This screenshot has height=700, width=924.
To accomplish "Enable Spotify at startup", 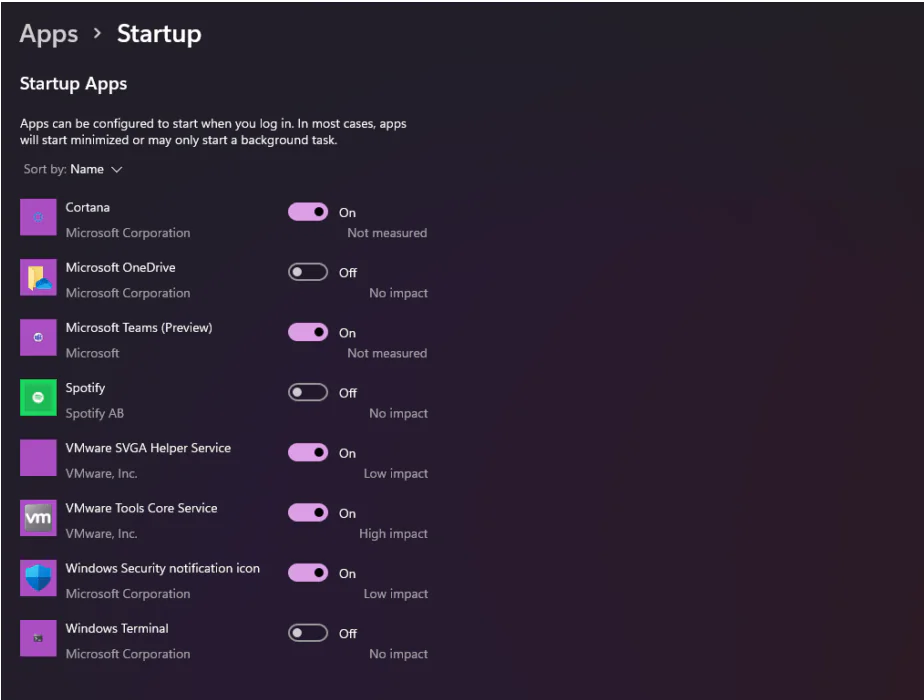I will click(x=308, y=392).
